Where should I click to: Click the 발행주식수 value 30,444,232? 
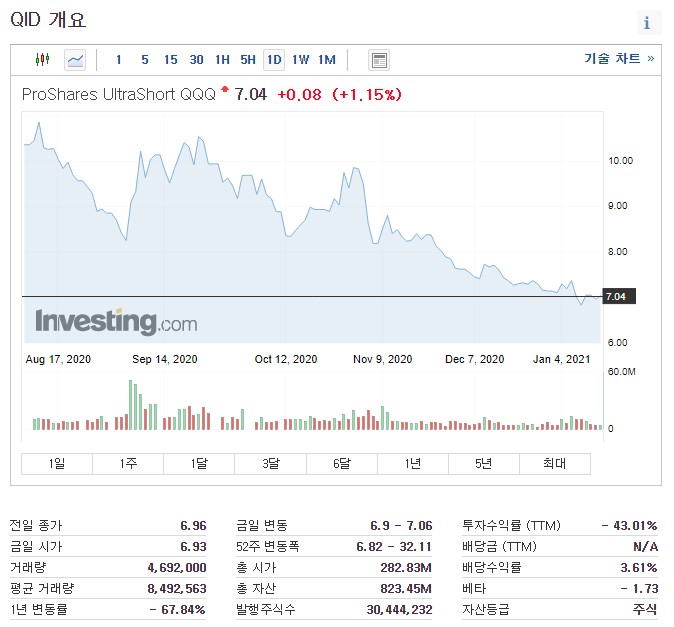tap(399, 609)
